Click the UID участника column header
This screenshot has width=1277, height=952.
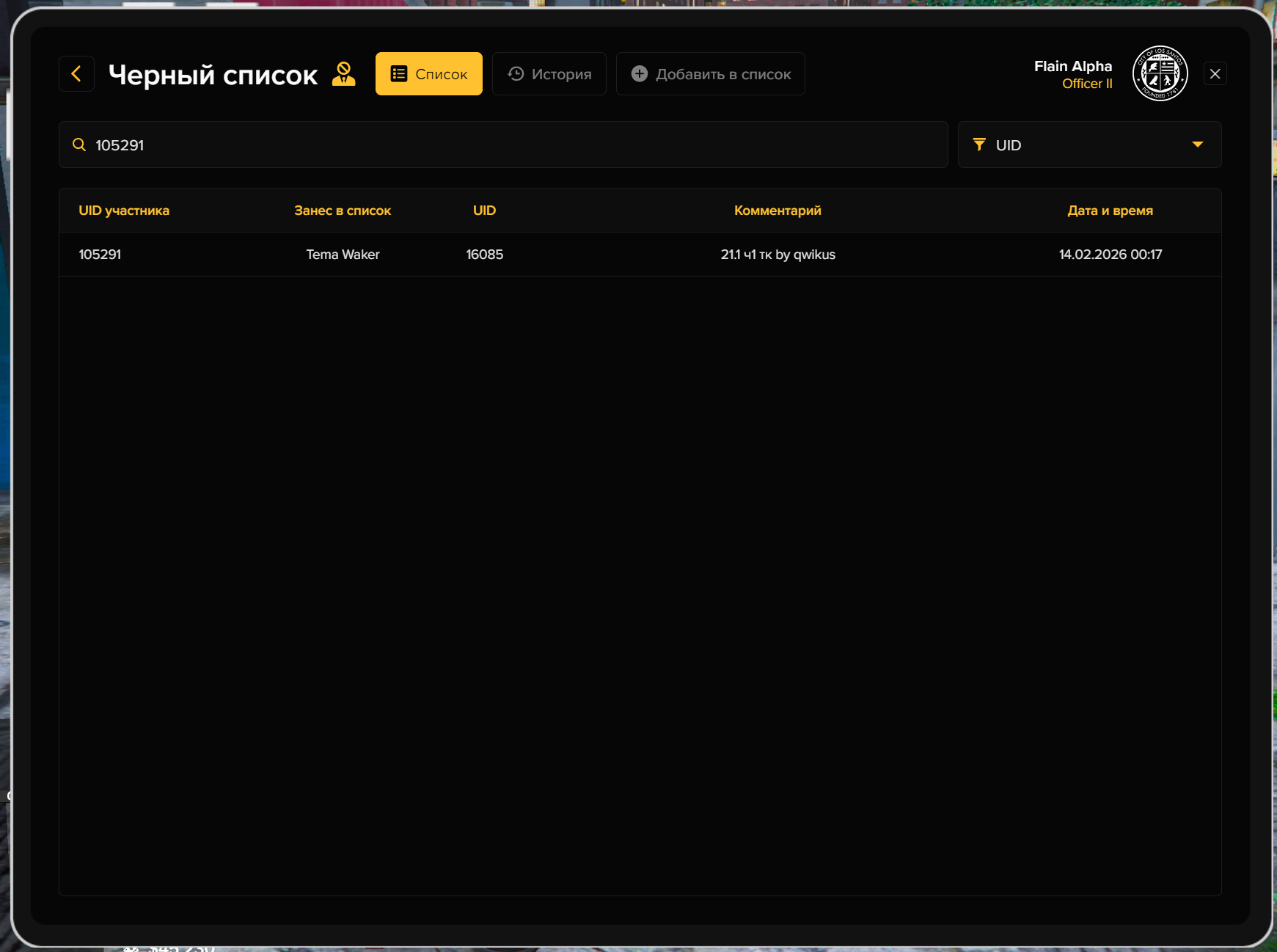[x=124, y=210]
